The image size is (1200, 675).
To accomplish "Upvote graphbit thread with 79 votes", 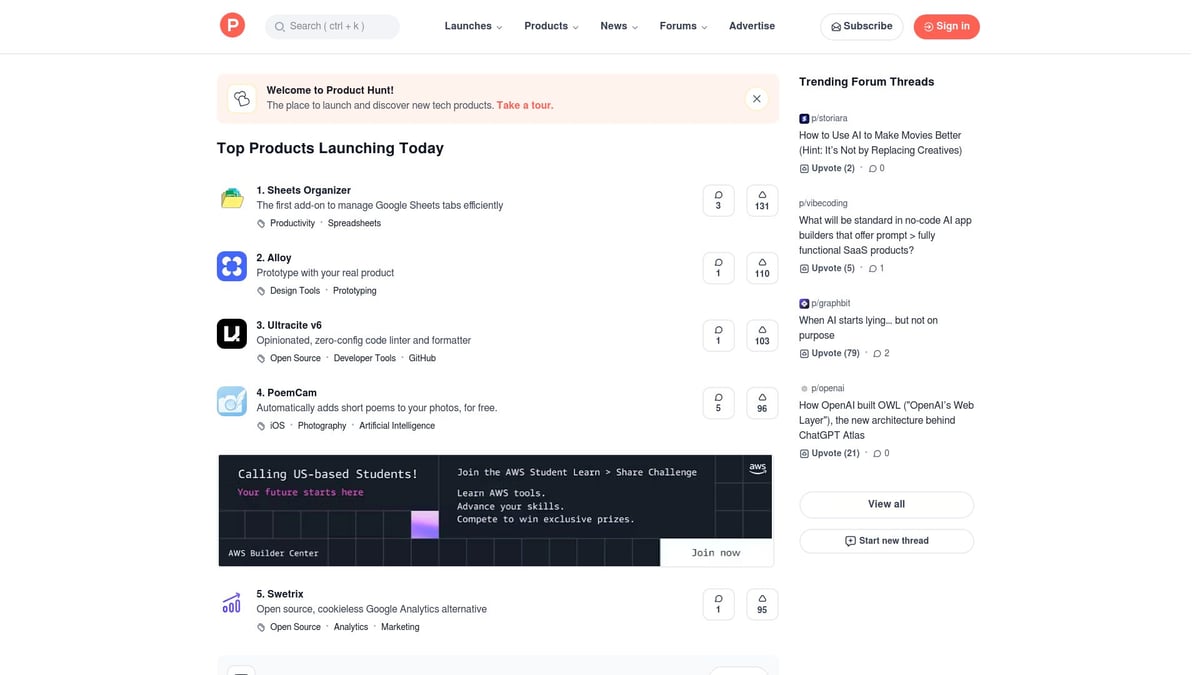I will click(829, 353).
